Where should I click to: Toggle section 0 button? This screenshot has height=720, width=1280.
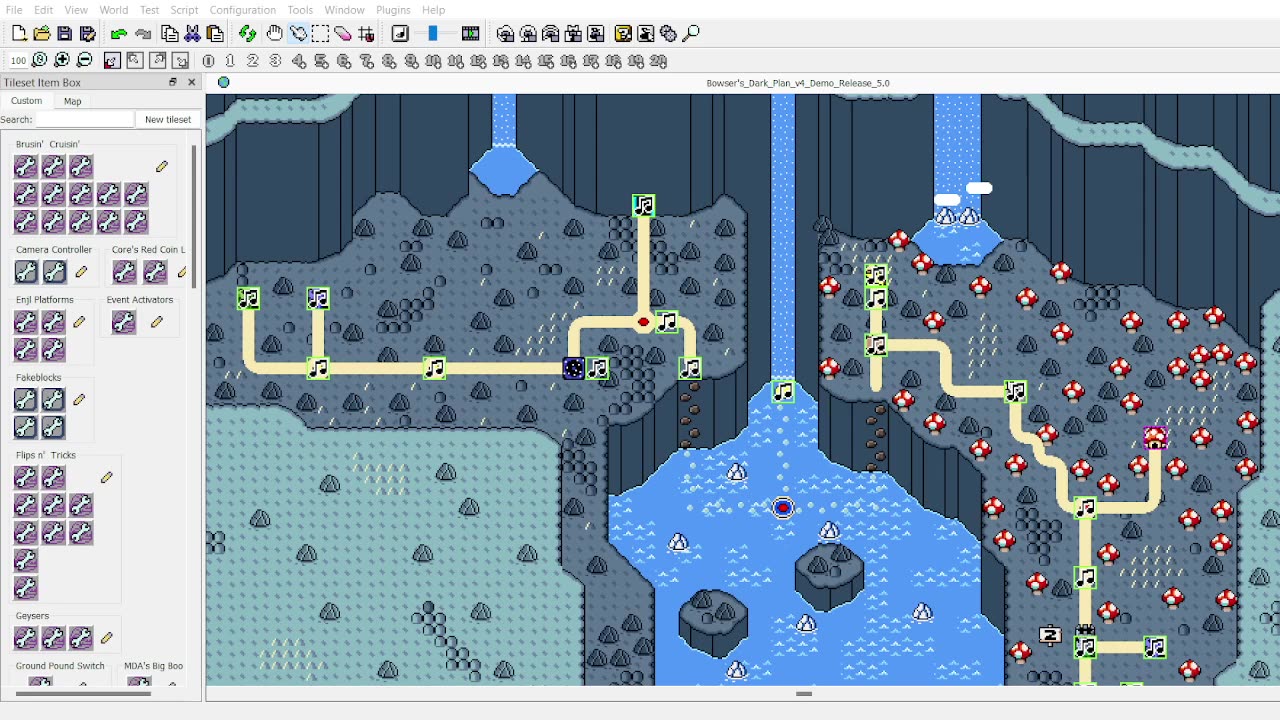coord(208,61)
